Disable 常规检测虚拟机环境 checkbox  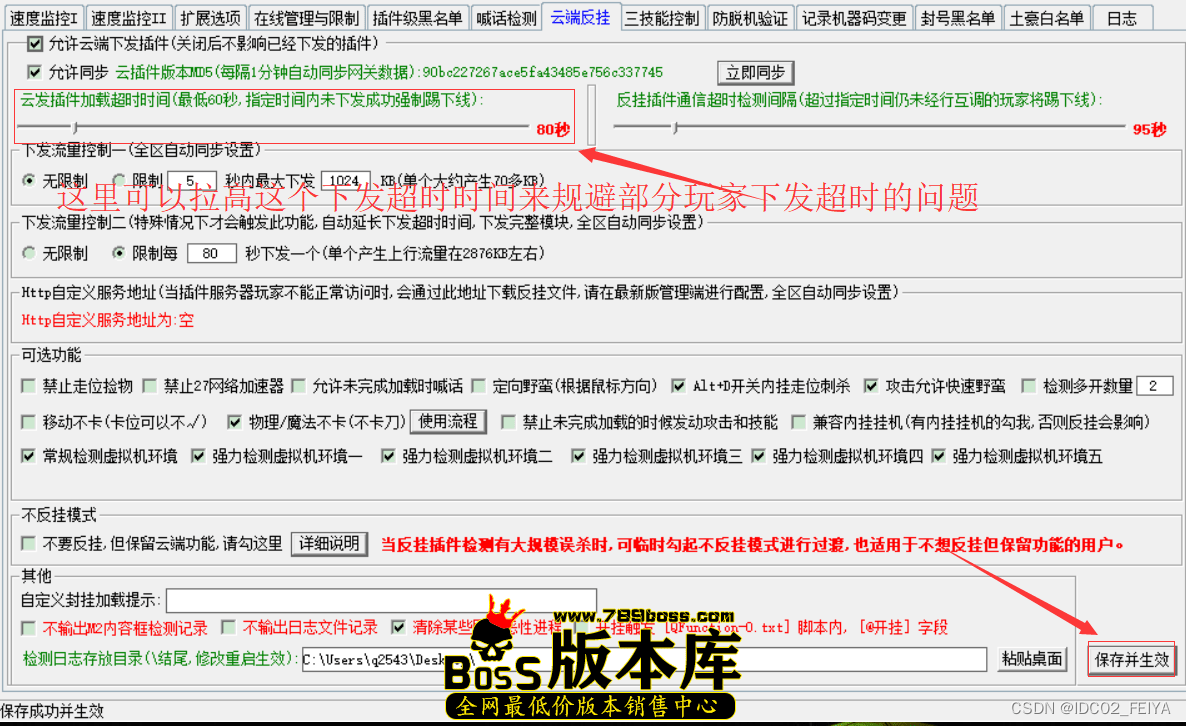[x=29, y=456]
